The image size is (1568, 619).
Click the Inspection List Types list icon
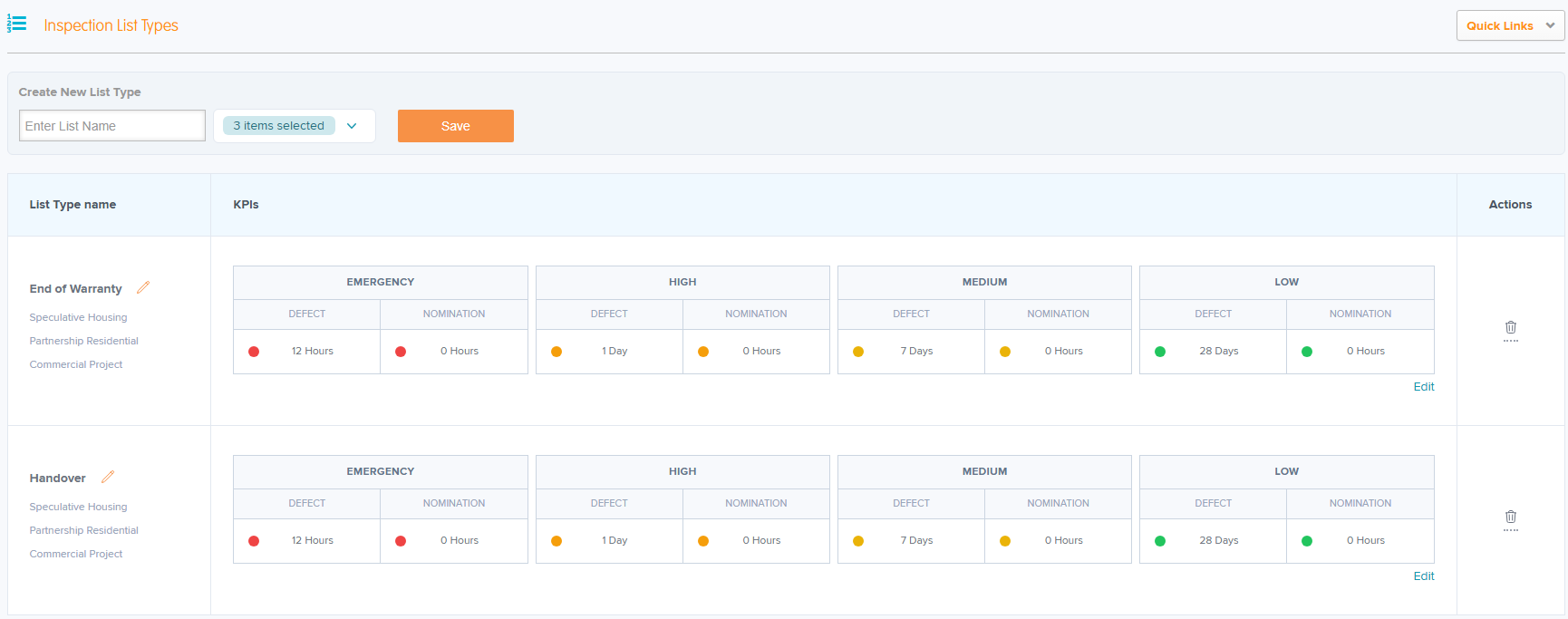click(16, 24)
